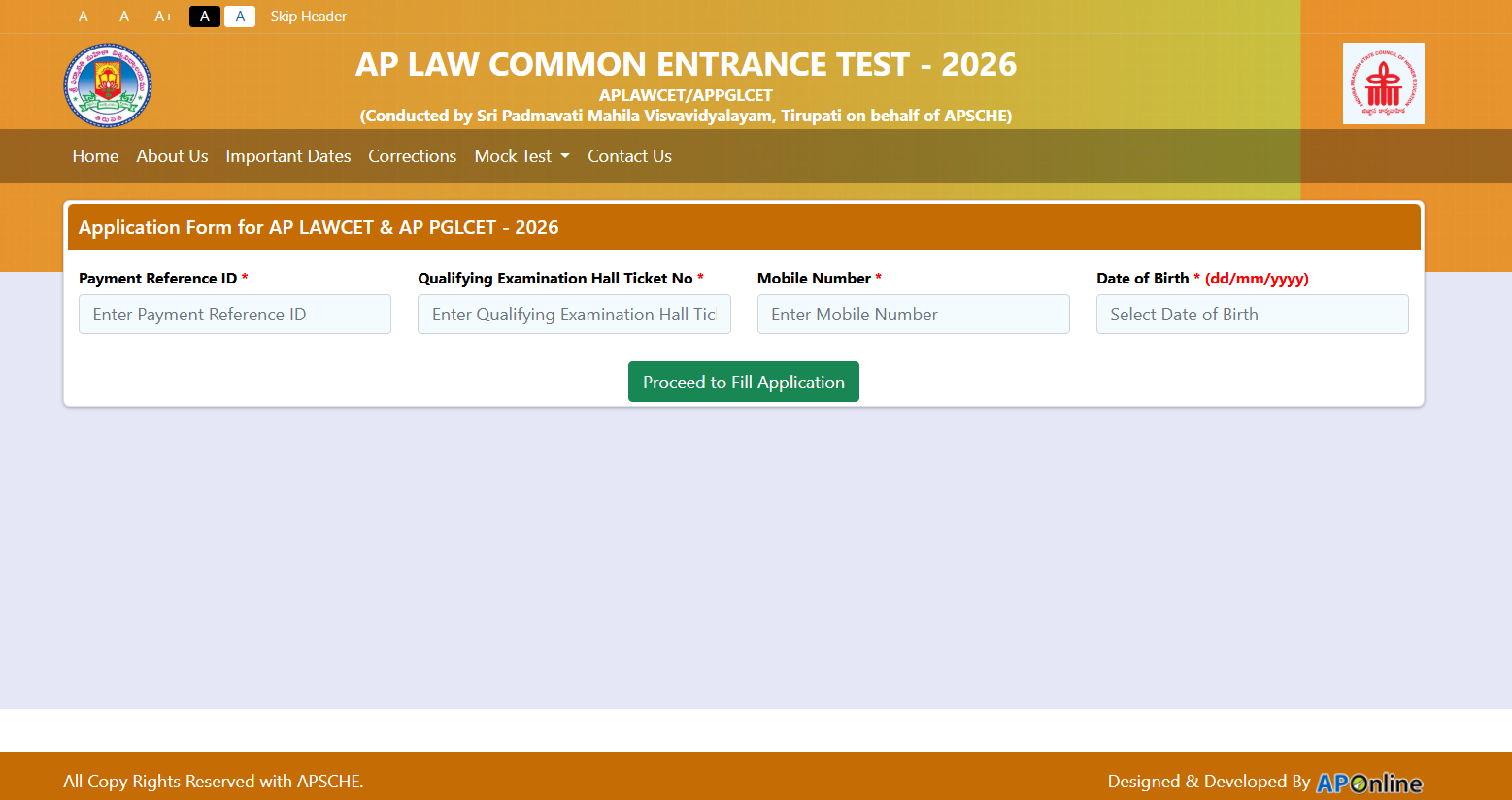Focus the Payment Reference ID field
This screenshot has height=800, width=1512.
pyautogui.click(x=235, y=315)
